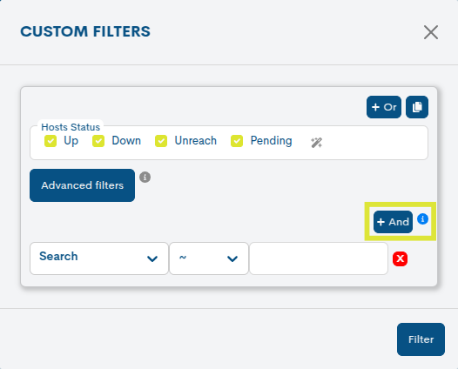This screenshot has width=458, height=369.
Task: Open the Search field dropdown
Action: (x=99, y=258)
